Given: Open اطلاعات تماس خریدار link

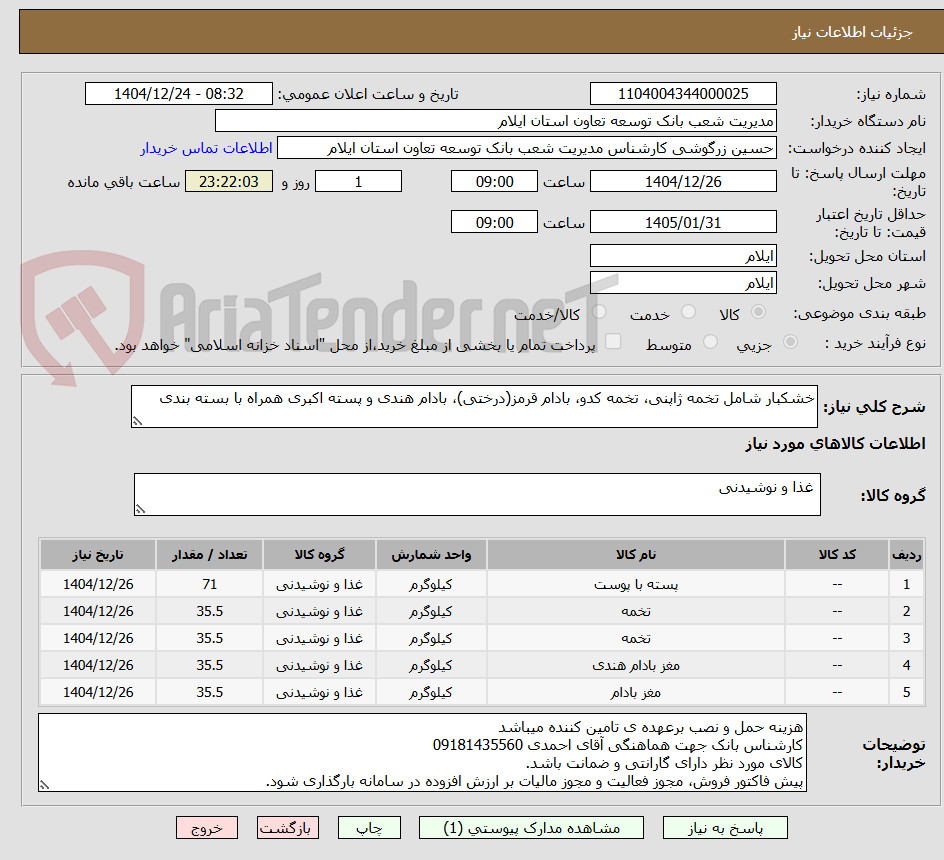Looking at the screenshot, I should (206, 148).
